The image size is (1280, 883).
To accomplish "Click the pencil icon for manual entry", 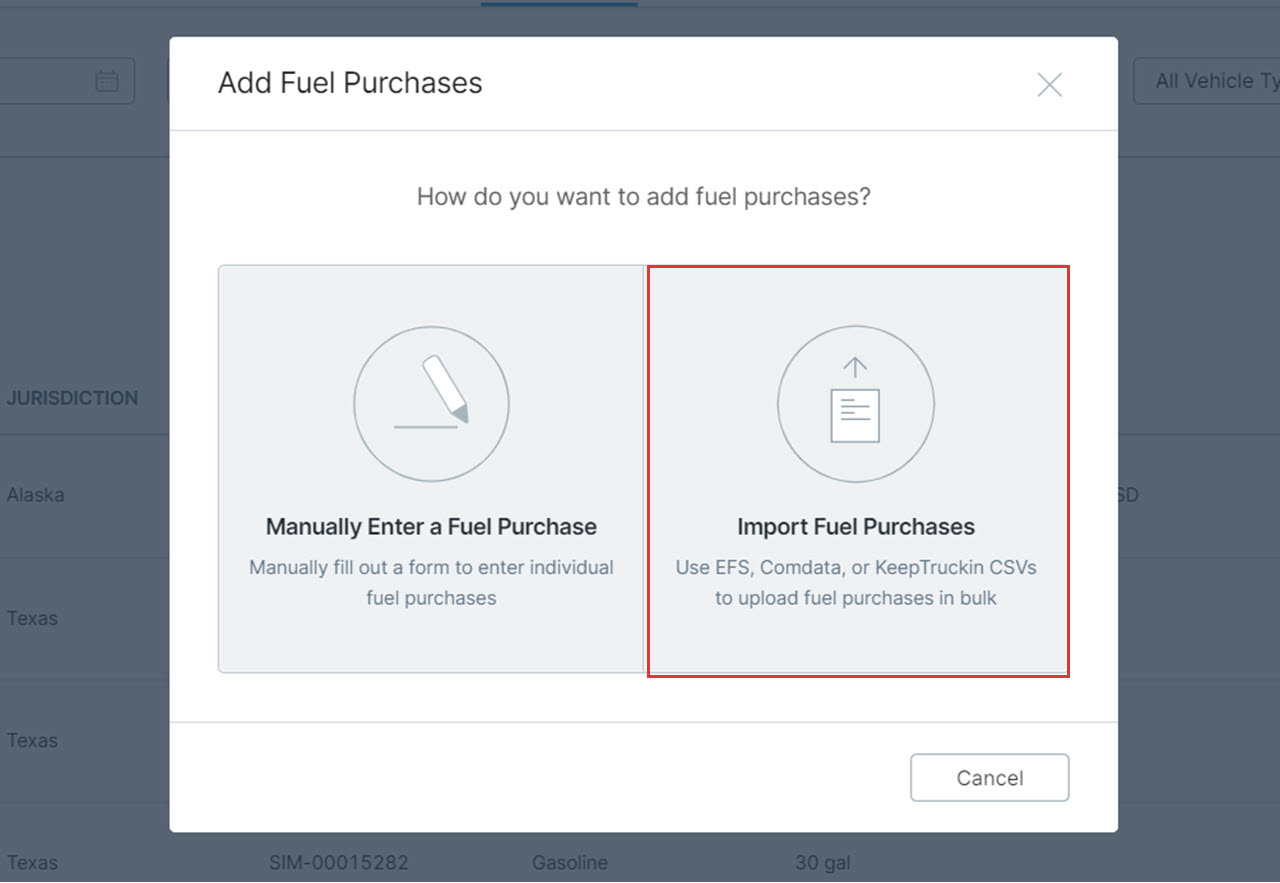I will click(431, 404).
